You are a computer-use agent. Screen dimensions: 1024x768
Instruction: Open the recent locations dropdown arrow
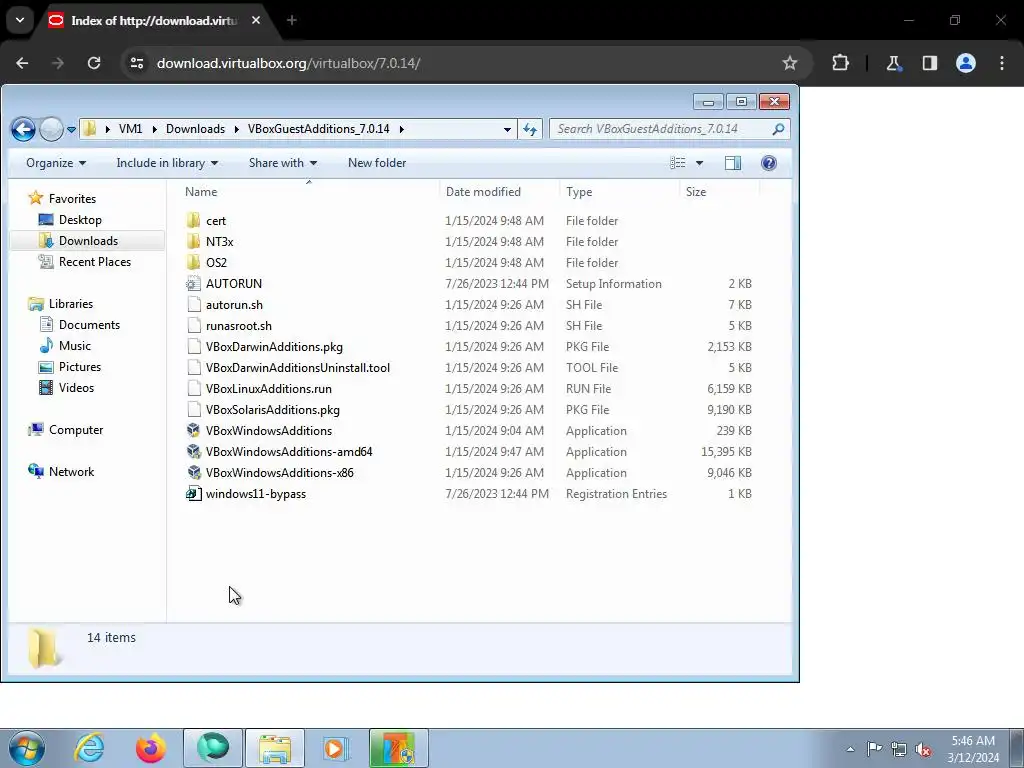[71, 129]
